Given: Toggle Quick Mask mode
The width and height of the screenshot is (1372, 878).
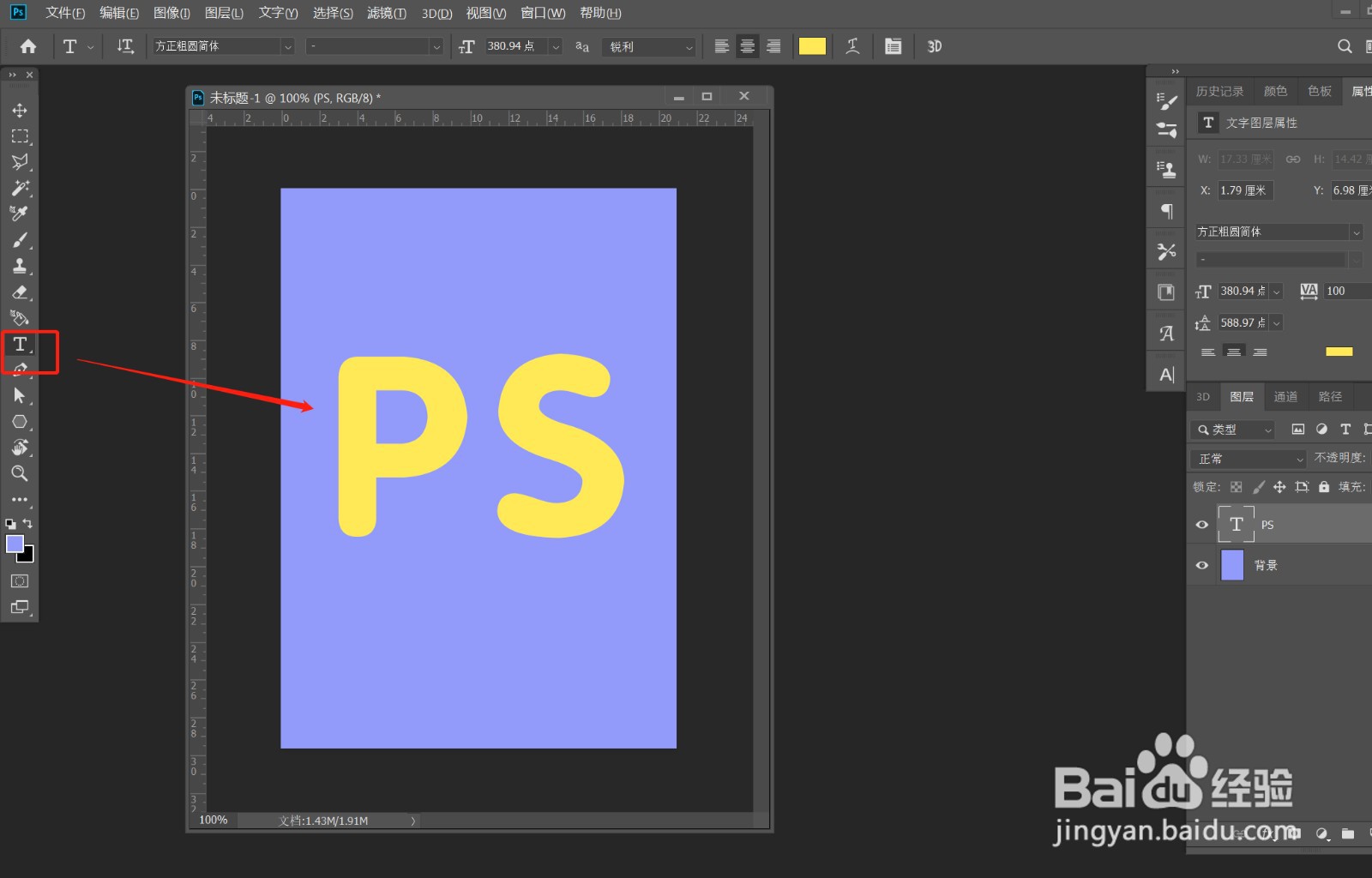Looking at the screenshot, I should click(19, 581).
